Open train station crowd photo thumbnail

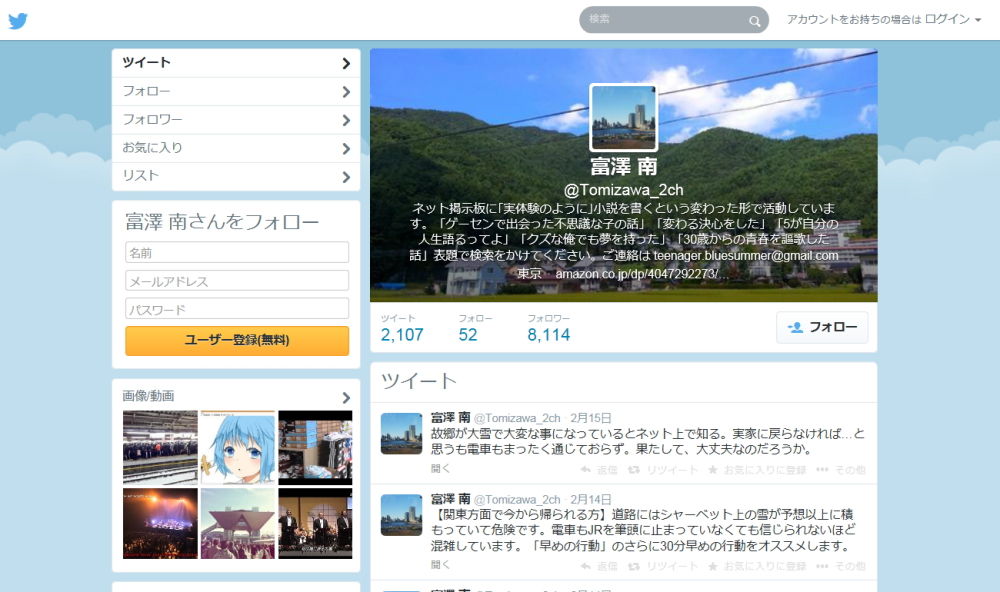coord(160,447)
